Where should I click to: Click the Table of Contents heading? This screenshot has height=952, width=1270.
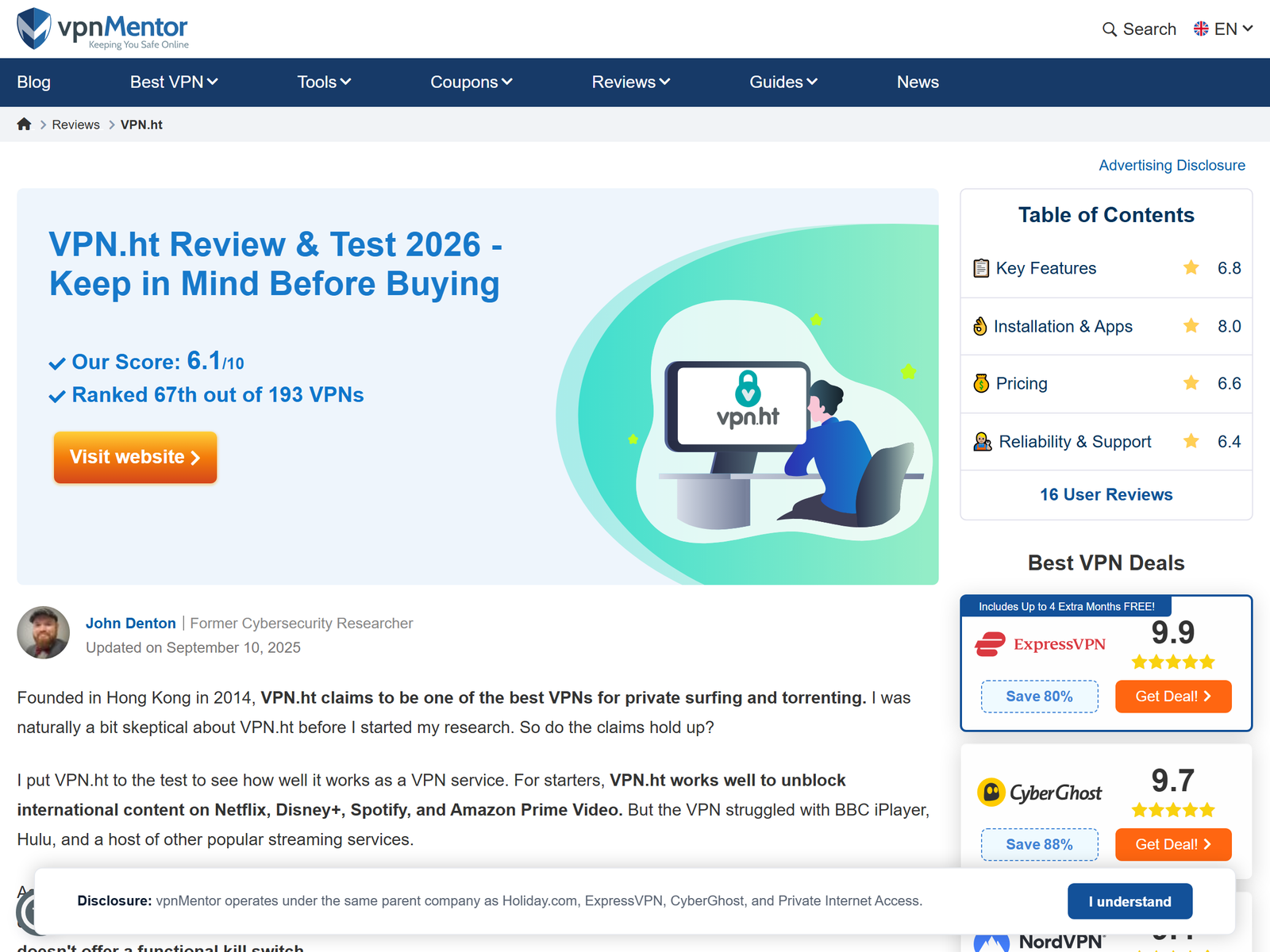click(1106, 215)
